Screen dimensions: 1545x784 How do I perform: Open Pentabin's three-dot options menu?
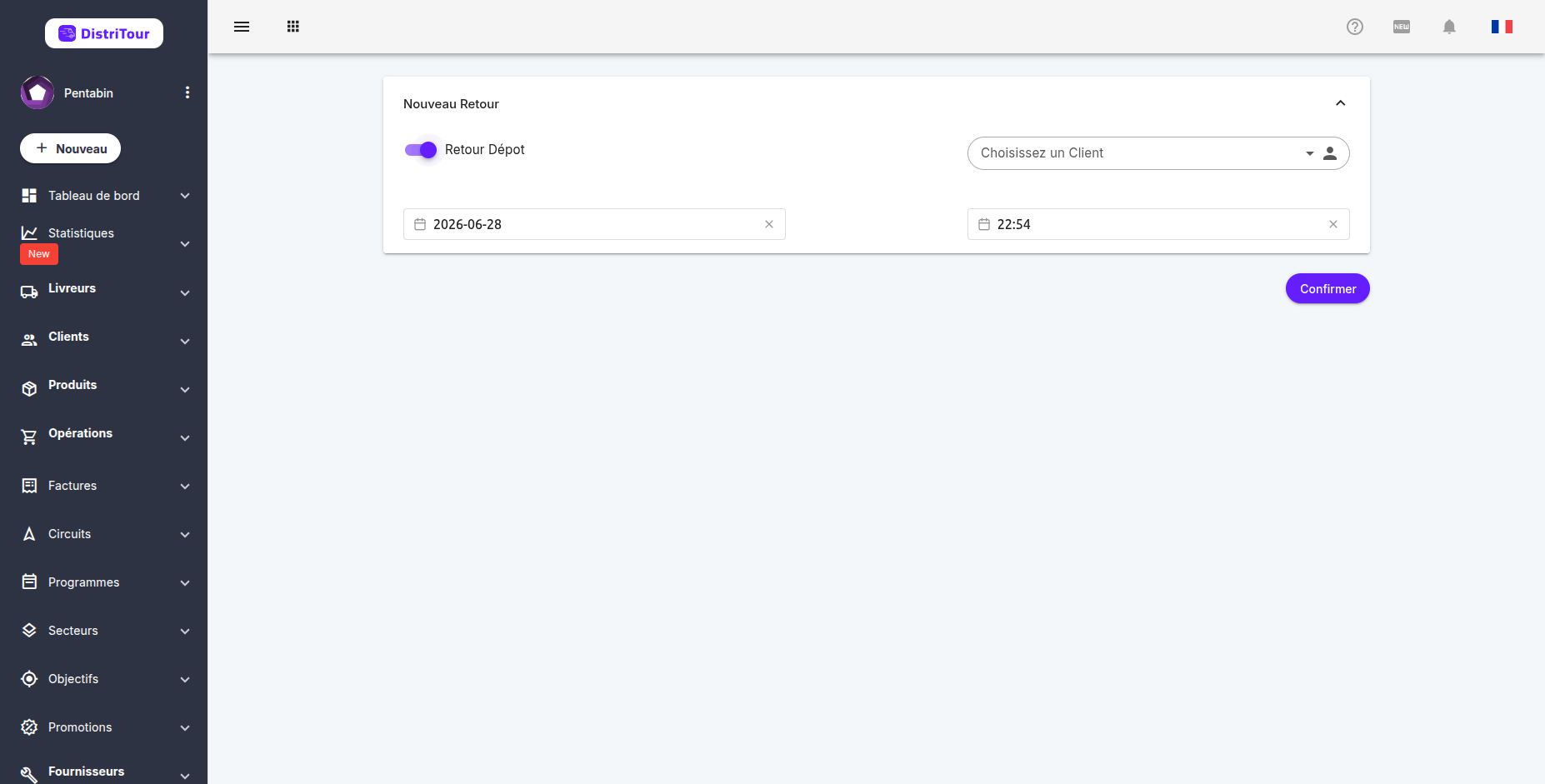(x=187, y=92)
